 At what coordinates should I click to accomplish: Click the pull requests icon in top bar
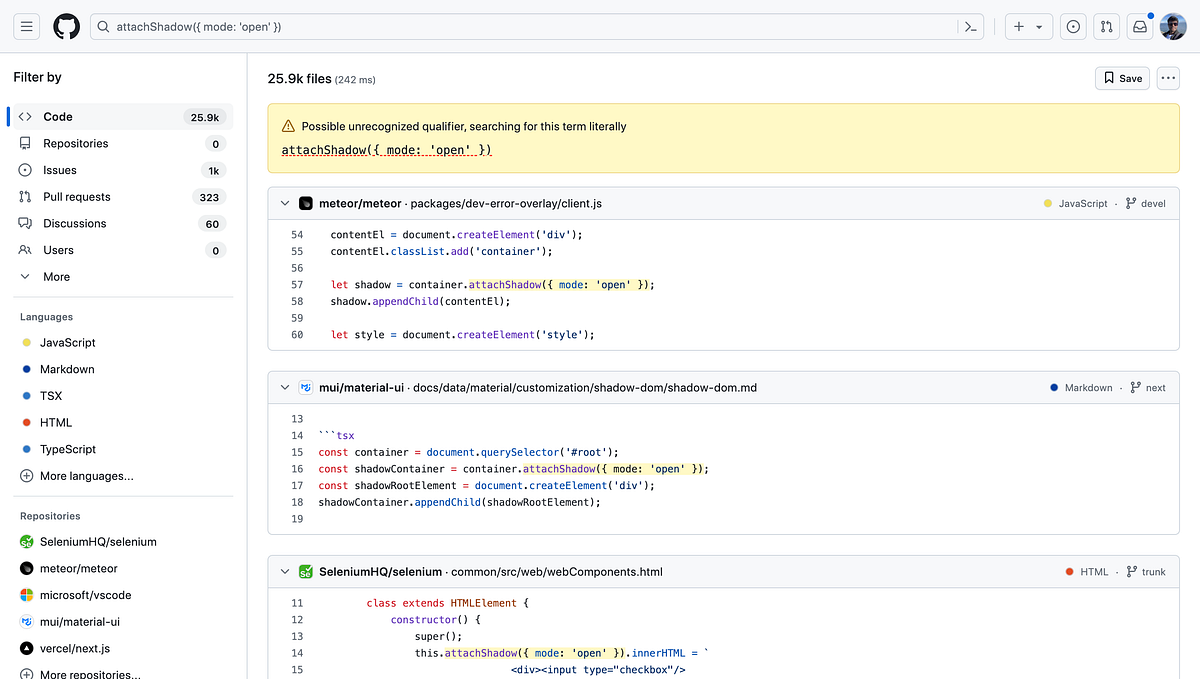pos(1106,26)
